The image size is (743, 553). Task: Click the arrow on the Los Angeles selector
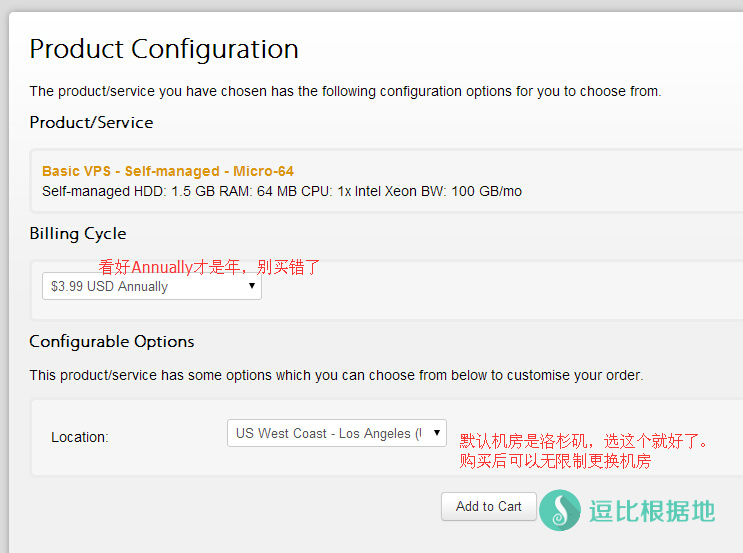(437, 433)
